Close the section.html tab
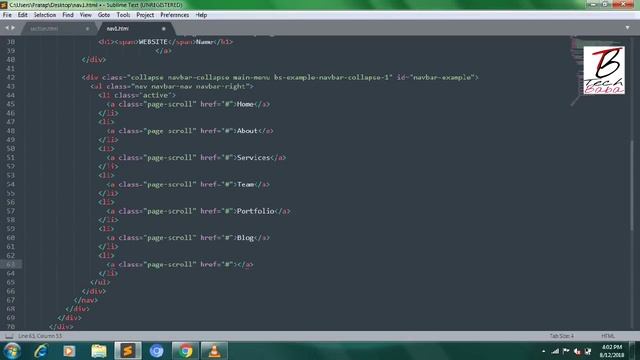The width and height of the screenshot is (640, 360). [x=87, y=29]
